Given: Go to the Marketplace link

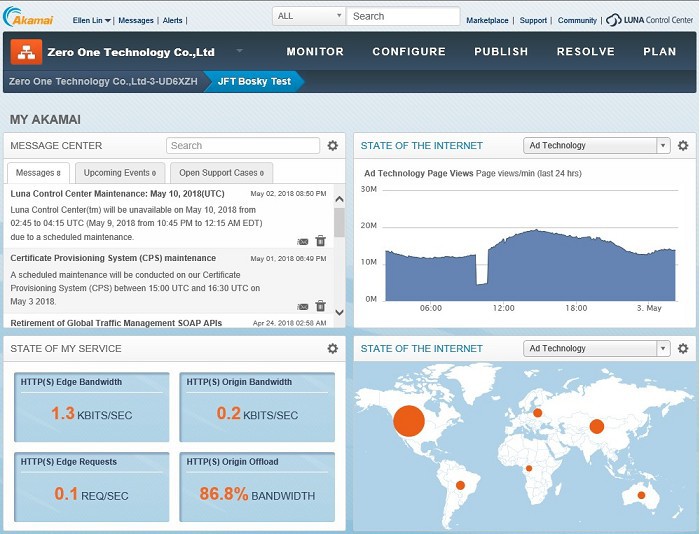Looking at the screenshot, I should (x=487, y=21).
